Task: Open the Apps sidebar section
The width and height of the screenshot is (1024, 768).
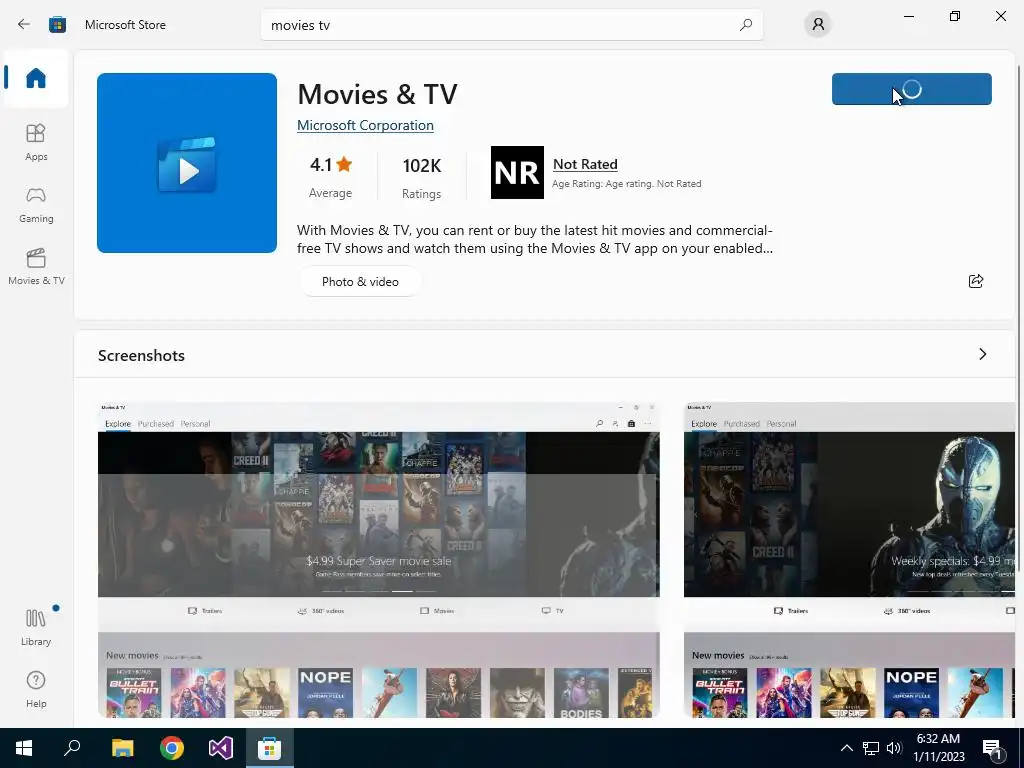Action: pos(36,142)
